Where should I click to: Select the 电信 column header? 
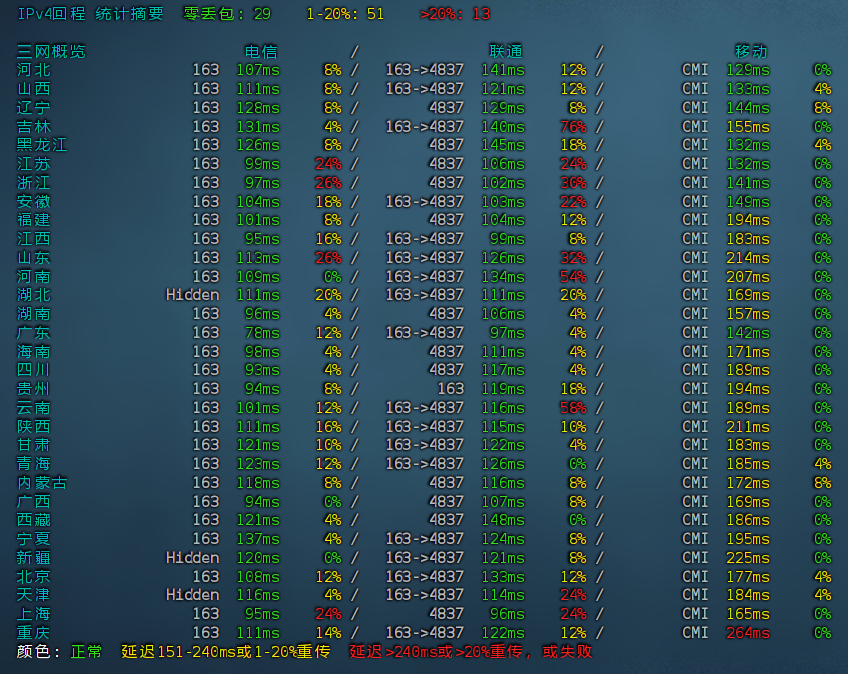click(261, 51)
